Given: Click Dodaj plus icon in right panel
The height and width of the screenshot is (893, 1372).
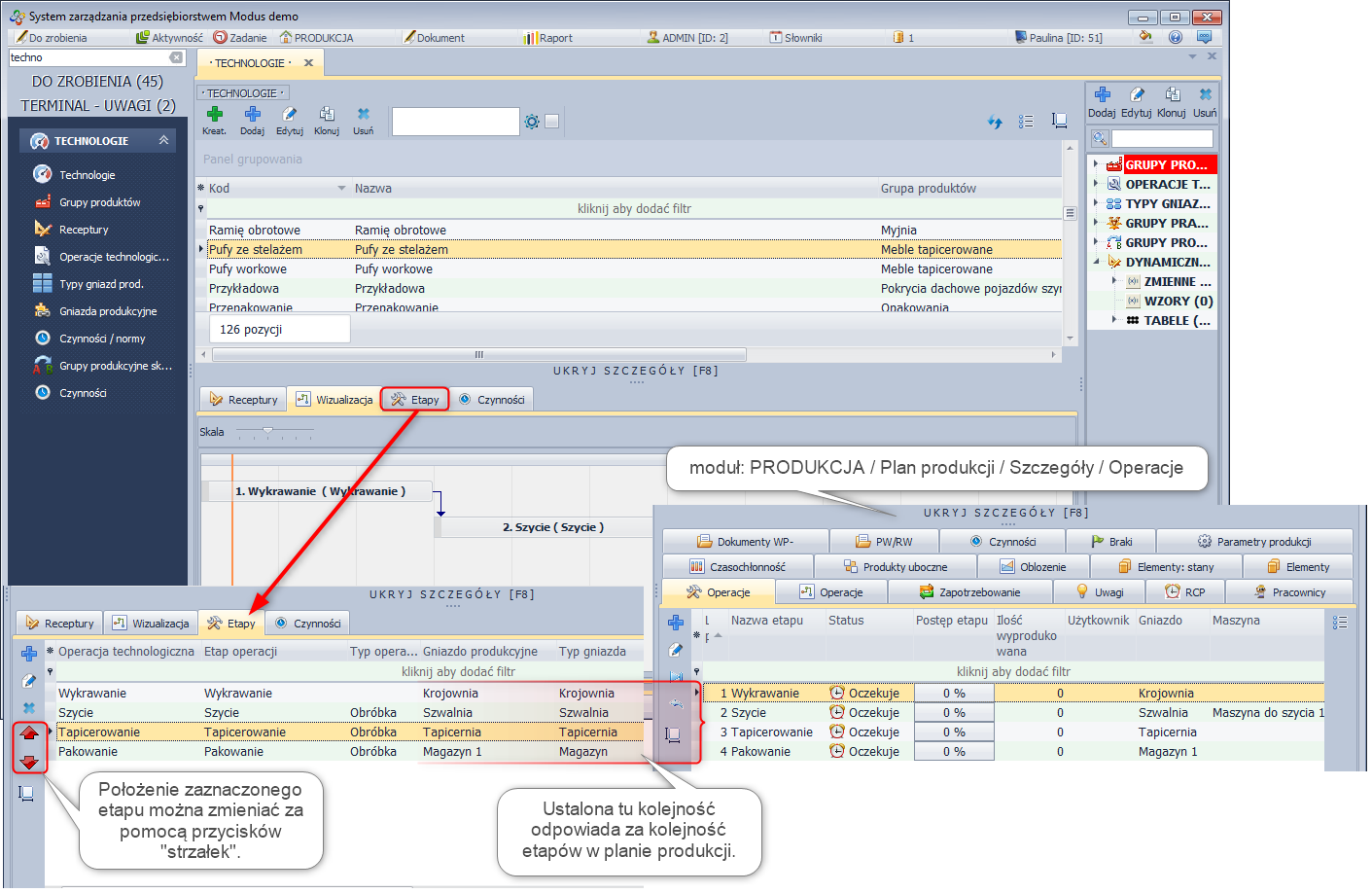Looking at the screenshot, I should tap(1102, 95).
